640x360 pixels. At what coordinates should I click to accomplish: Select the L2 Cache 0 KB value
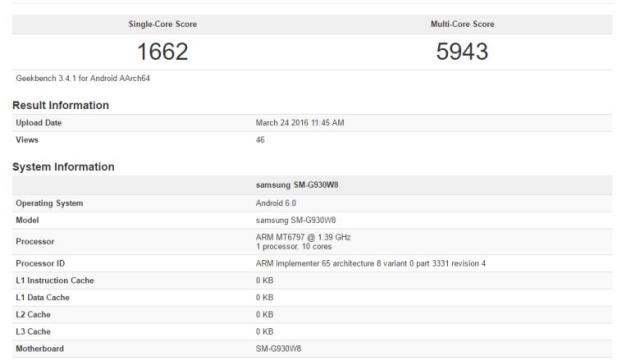(264, 315)
